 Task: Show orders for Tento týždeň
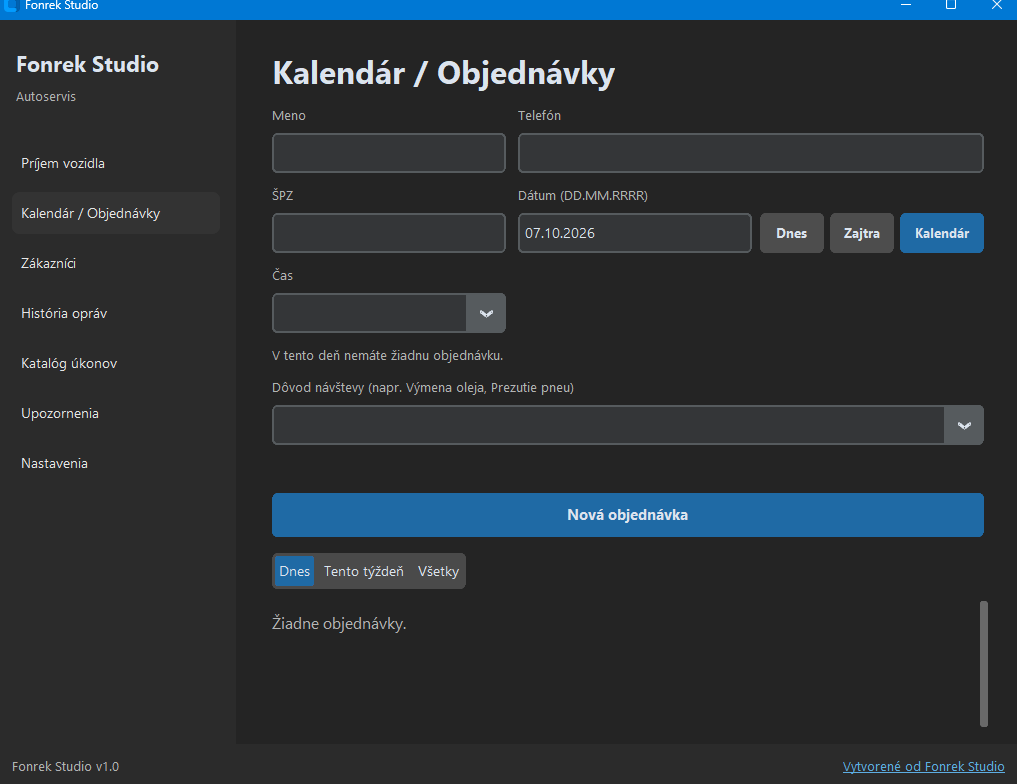point(364,571)
